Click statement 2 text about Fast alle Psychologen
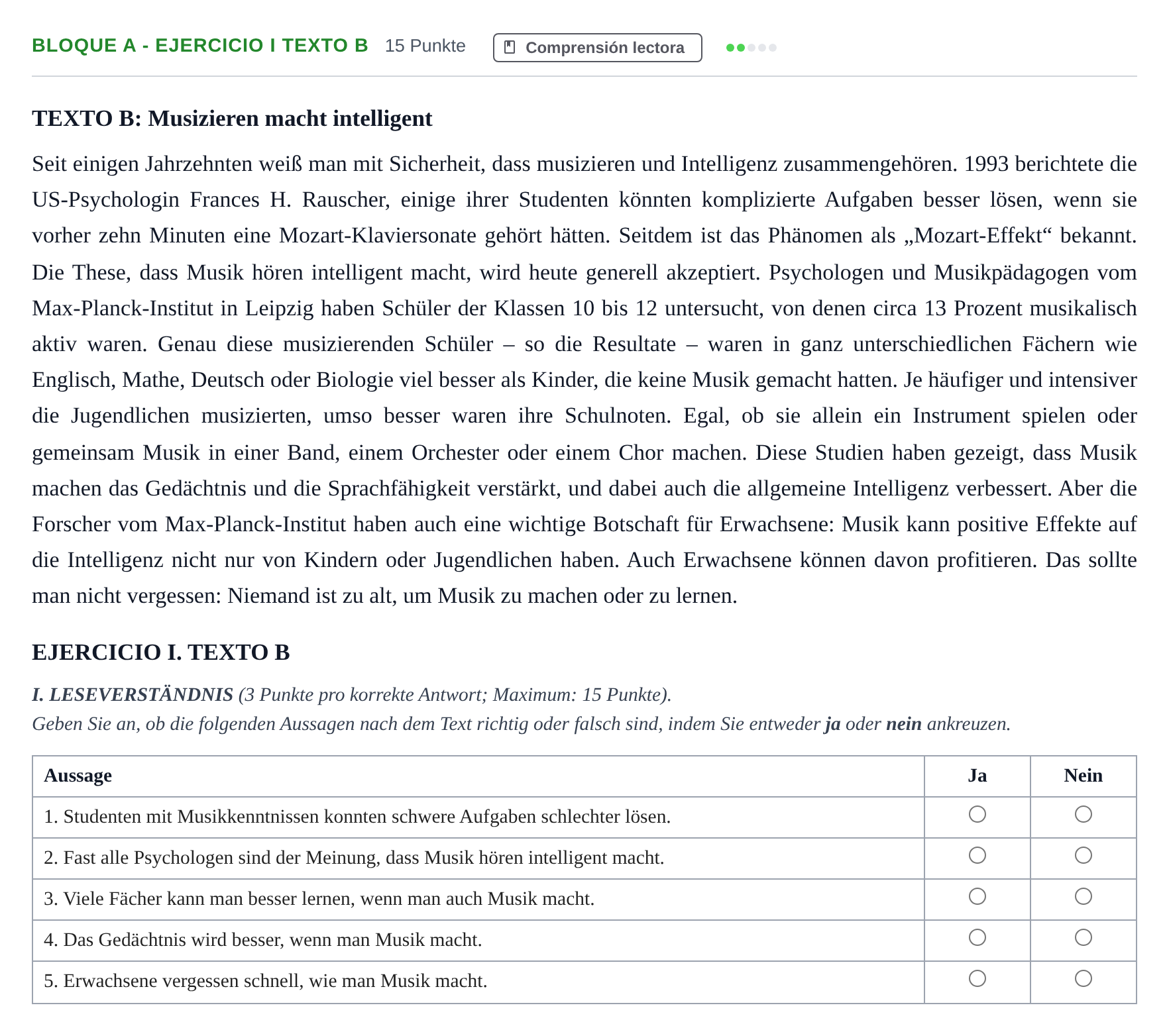The width and height of the screenshot is (1169, 1036). pyautogui.click(x=354, y=858)
